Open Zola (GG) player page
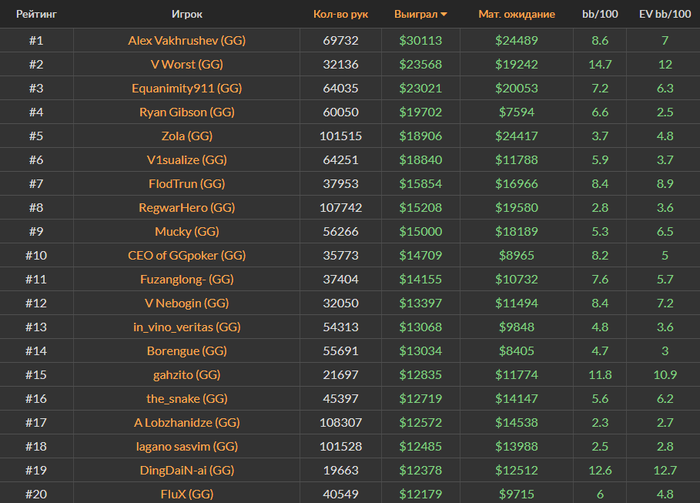Screen dimensions: 700x503 click(187, 136)
